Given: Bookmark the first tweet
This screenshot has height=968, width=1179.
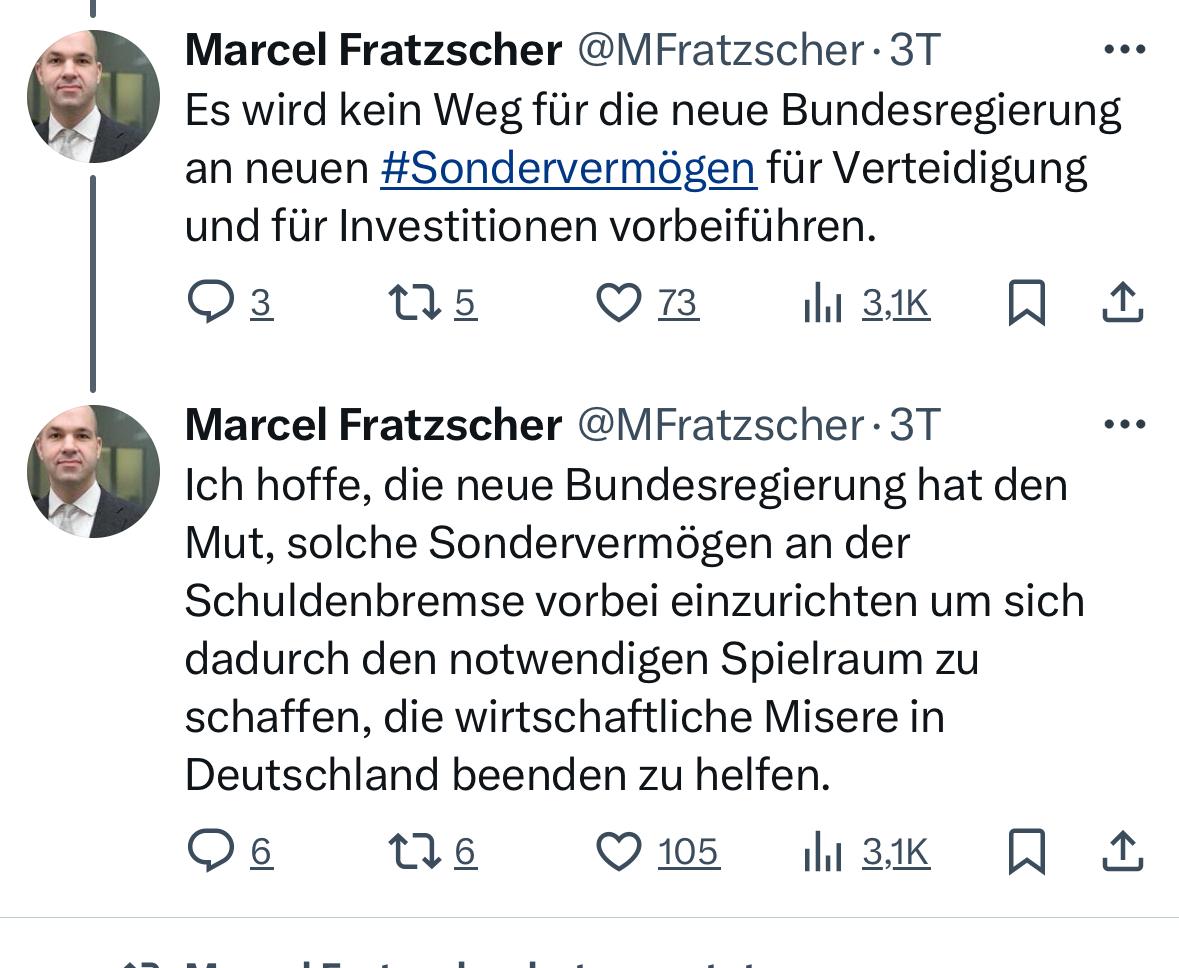Looking at the screenshot, I should 1028,302.
